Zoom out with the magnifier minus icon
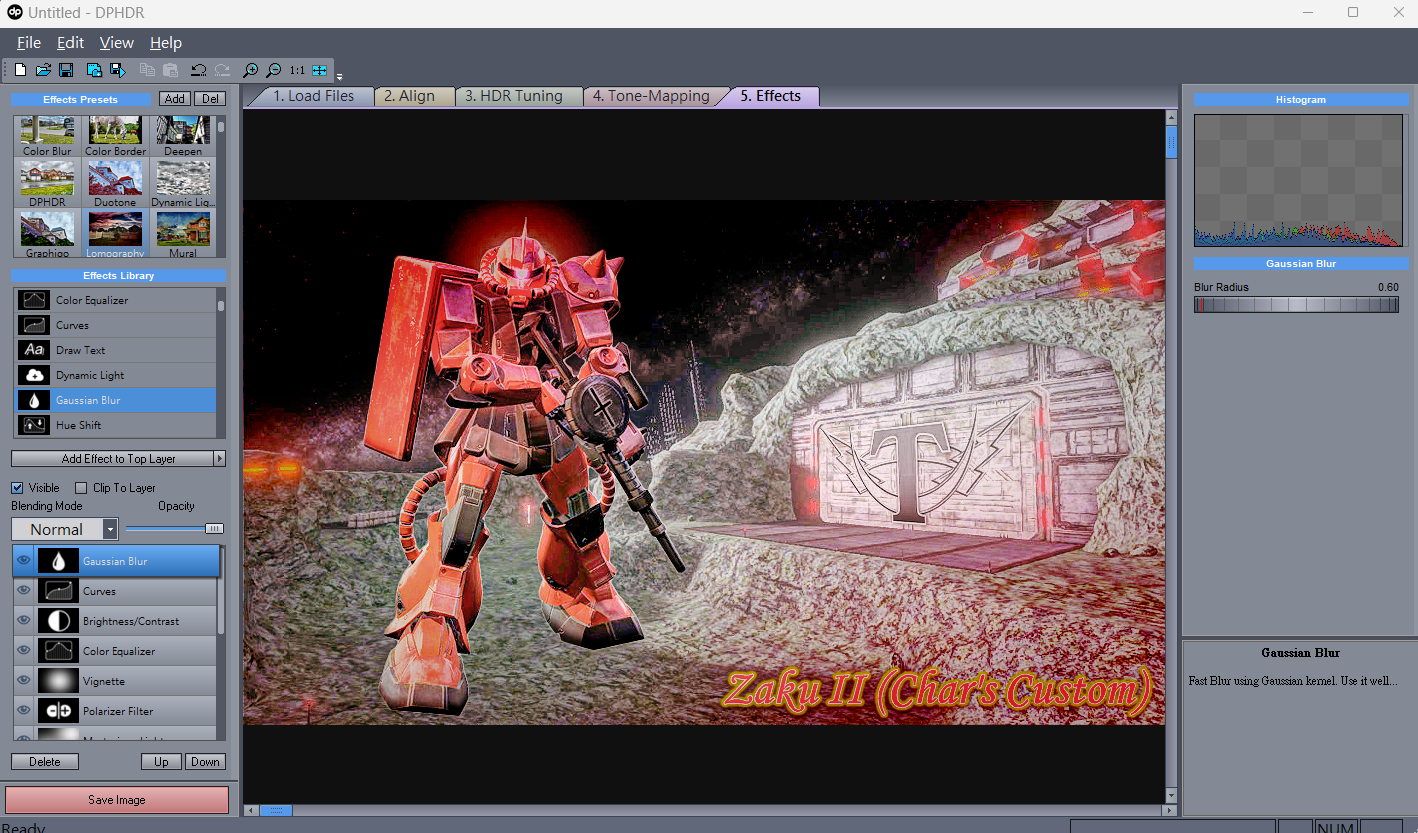Viewport: 1418px width, 833px height. click(x=273, y=70)
